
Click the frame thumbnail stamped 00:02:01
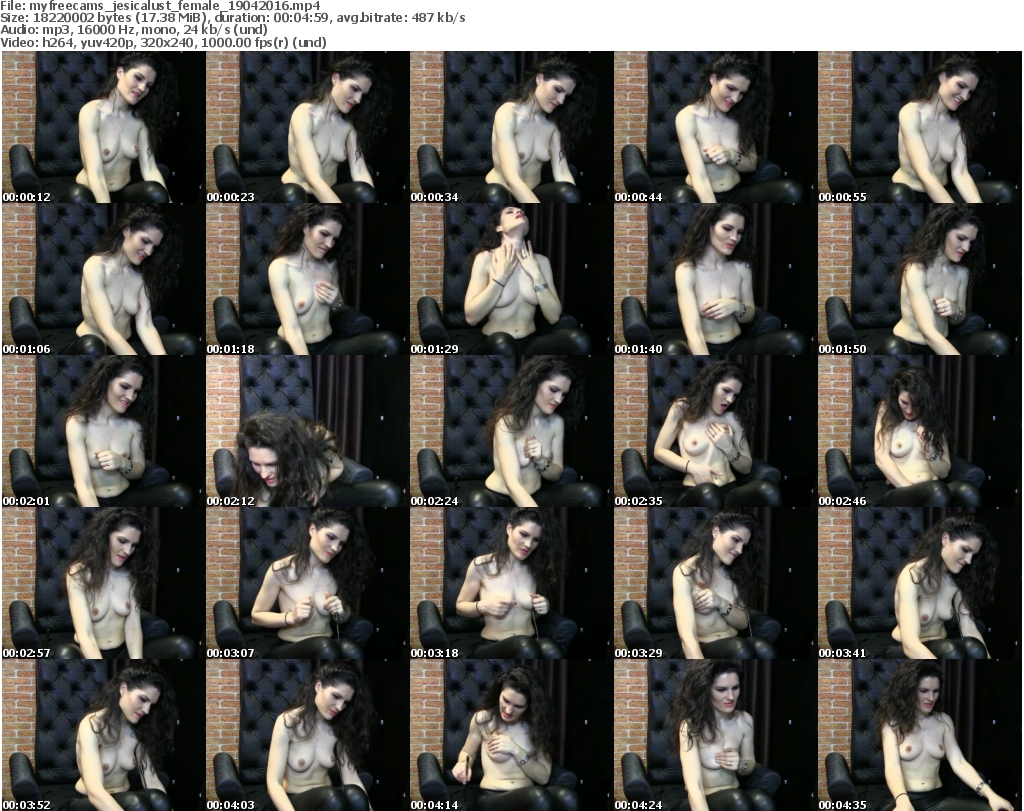[x=103, y=432]
